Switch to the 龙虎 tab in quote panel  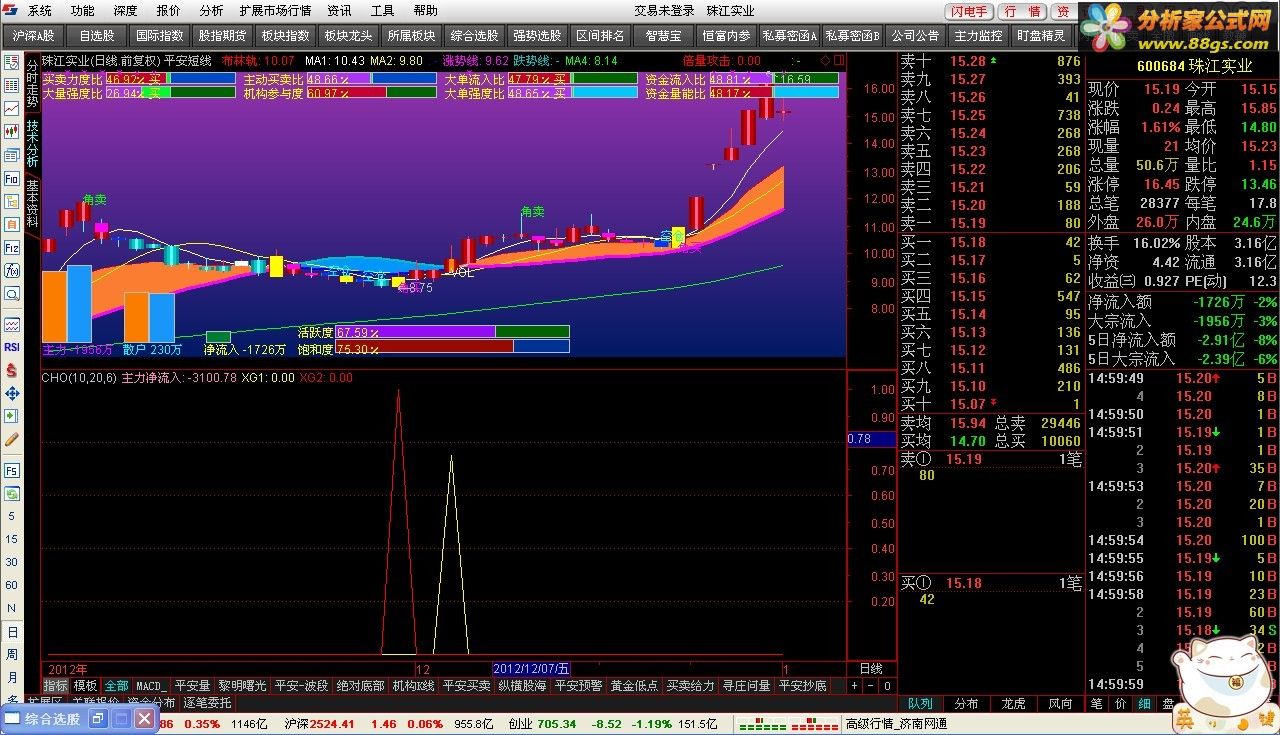point(1014,704)
